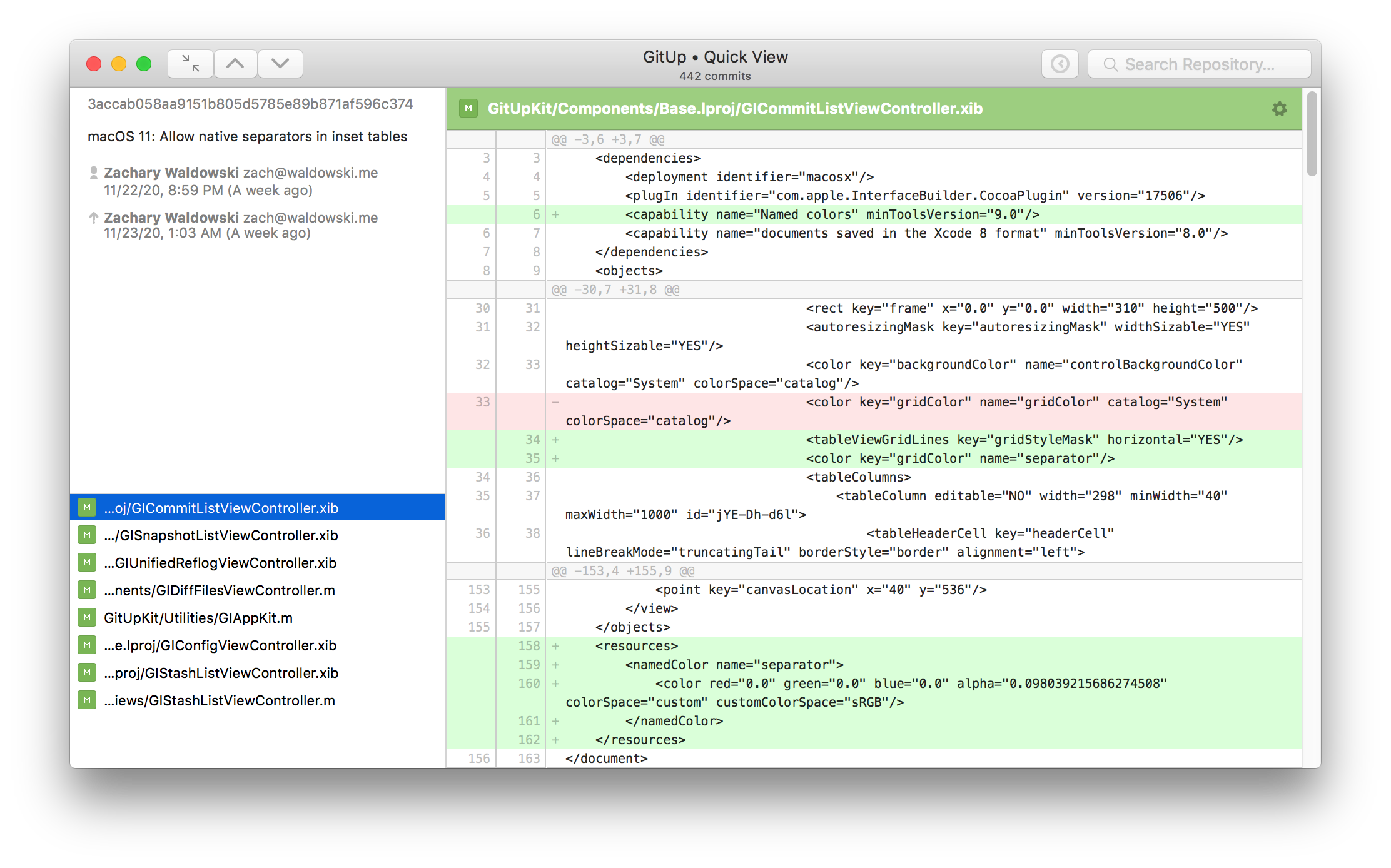The width and height of the screenshot is (1391, 868).
Task: Open diff options gear icon
Action: [1279, 109]
